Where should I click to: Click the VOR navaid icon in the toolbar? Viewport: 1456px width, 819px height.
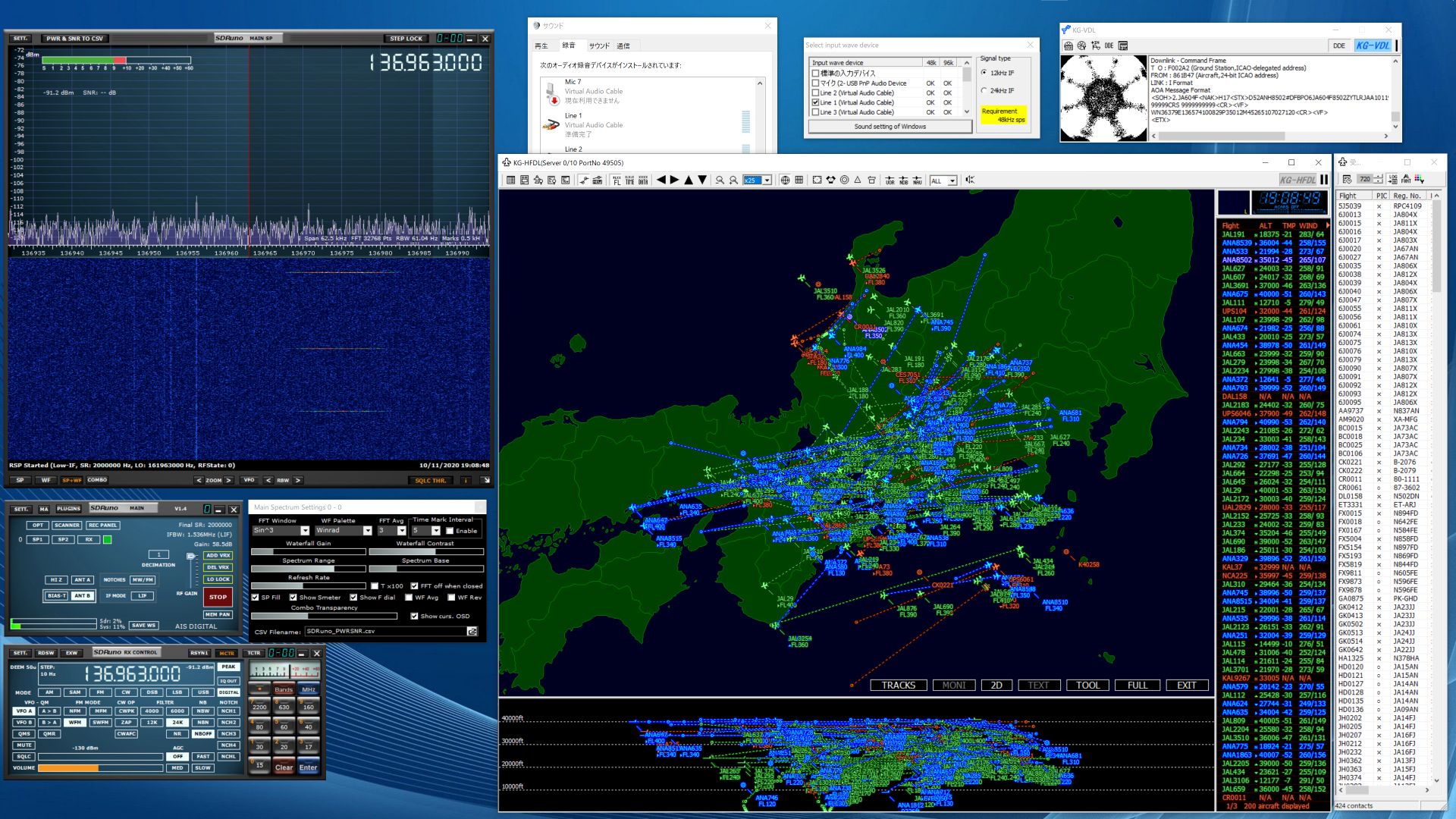[x=890, y=180]
